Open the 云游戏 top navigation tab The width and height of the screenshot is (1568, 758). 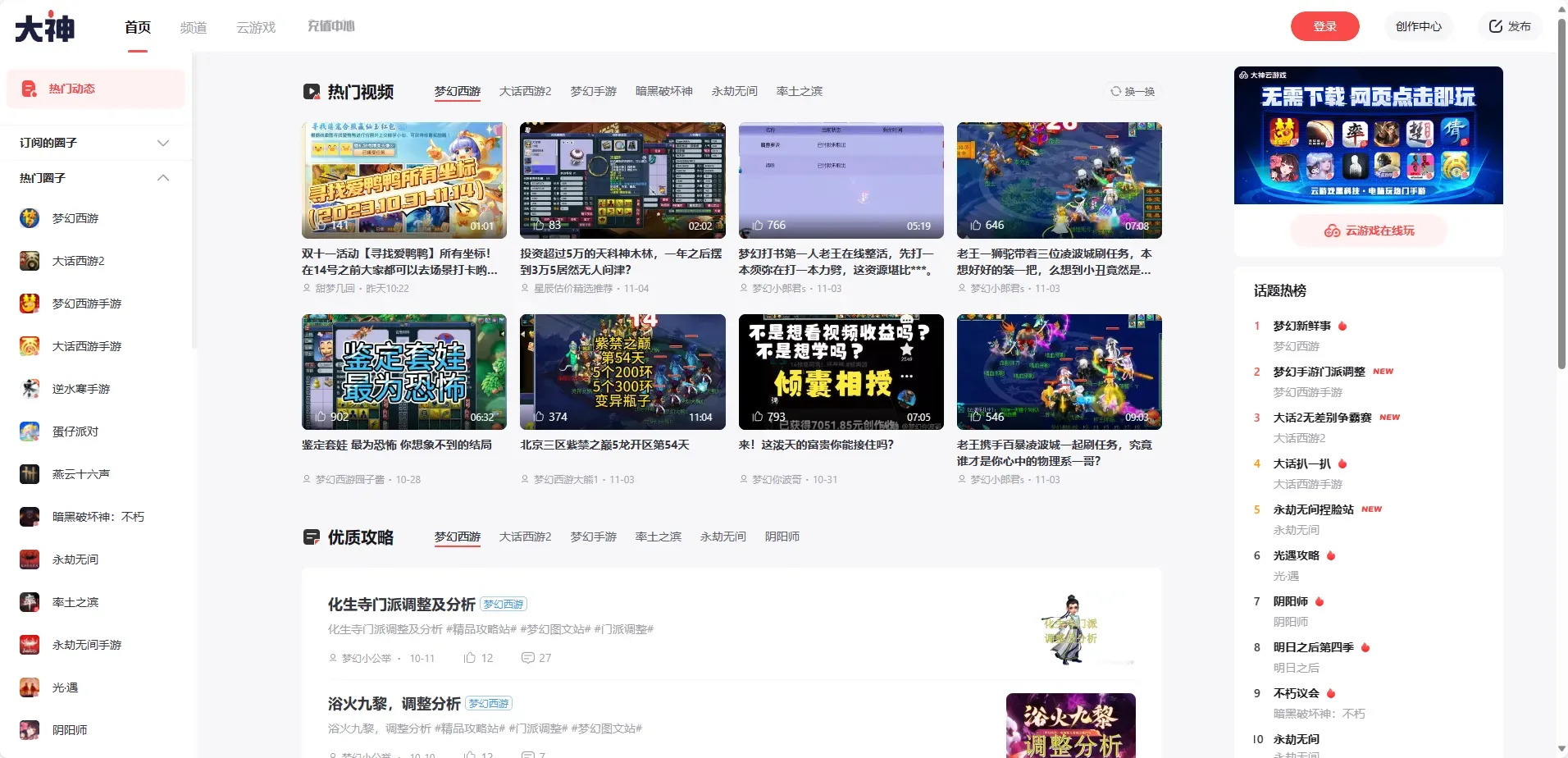(x=256, y=27)
